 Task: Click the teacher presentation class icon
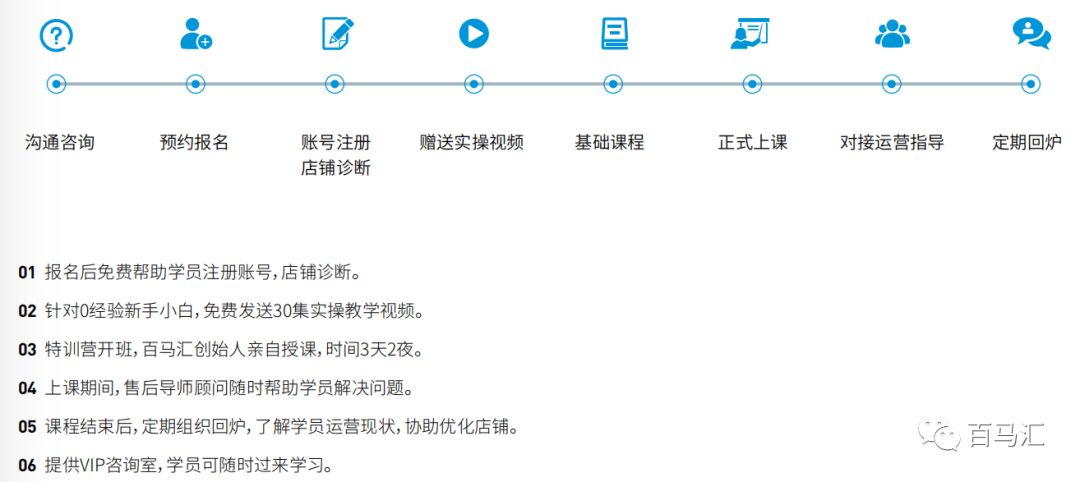(x=750, y=35)
